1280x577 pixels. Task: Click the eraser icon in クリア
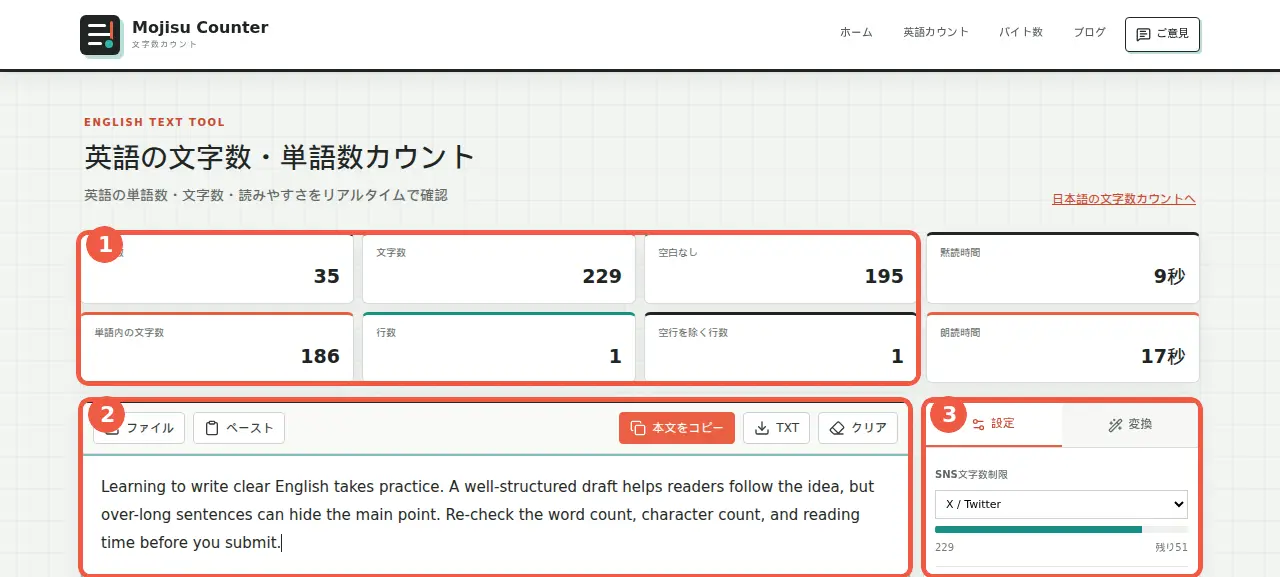tap(837, 428)
